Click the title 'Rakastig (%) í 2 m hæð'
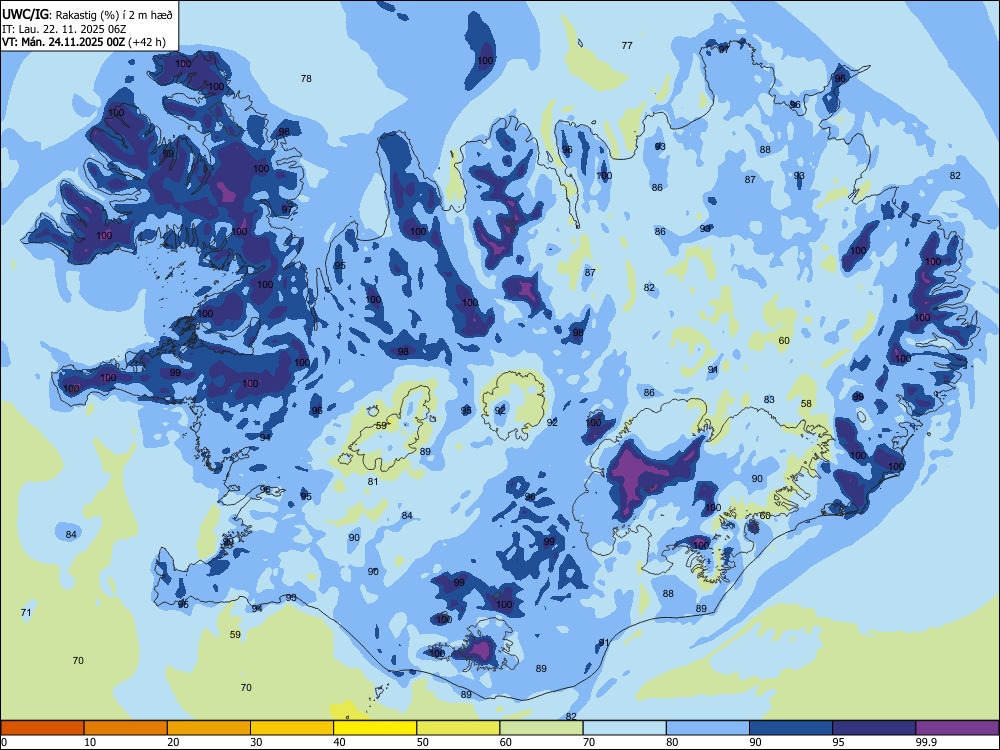This screenshot has width=1000, height=750. (x=114, y=15)
